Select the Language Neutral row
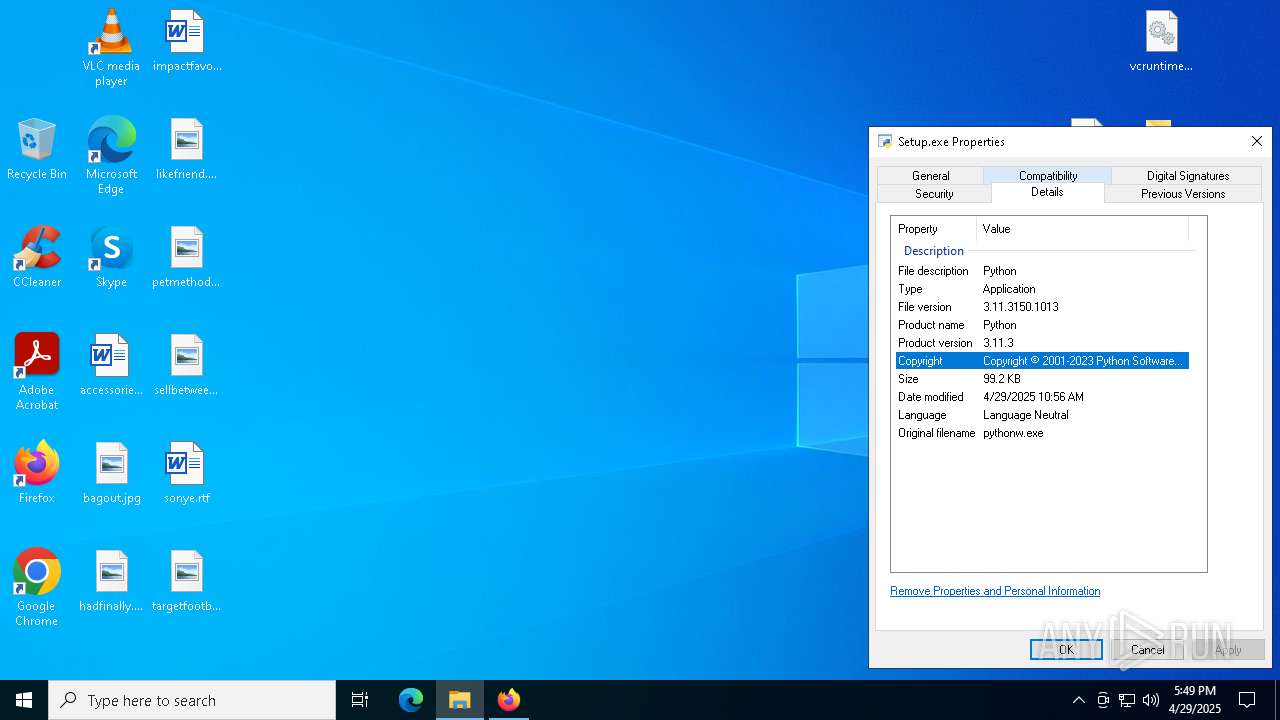Viewport: 1280px width, 720px height. pyautogui.click(x=1042, y=415)
